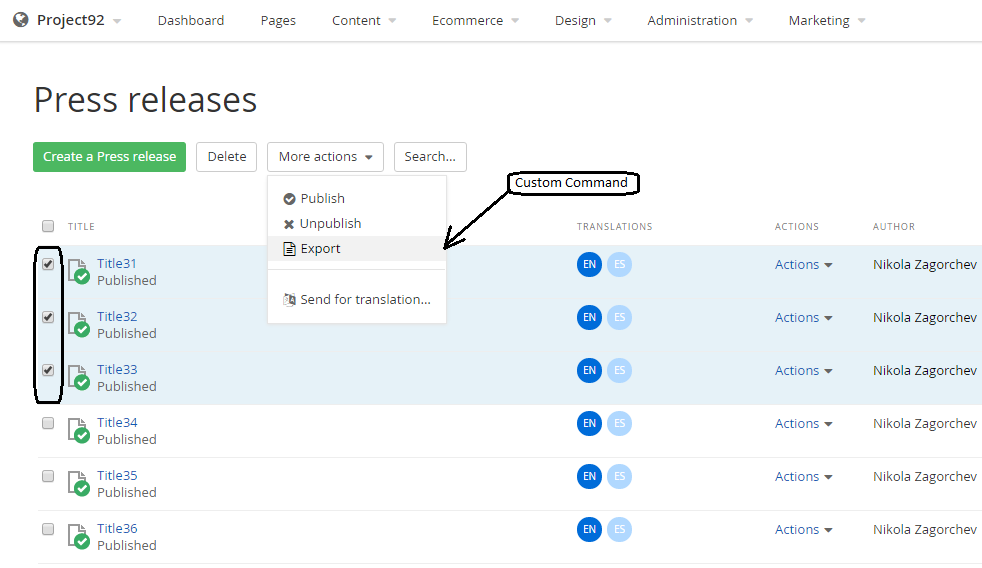Screen dimensions: 982x568
Task: Open the Actions dropdown for Title34
Action: [804, 424]
